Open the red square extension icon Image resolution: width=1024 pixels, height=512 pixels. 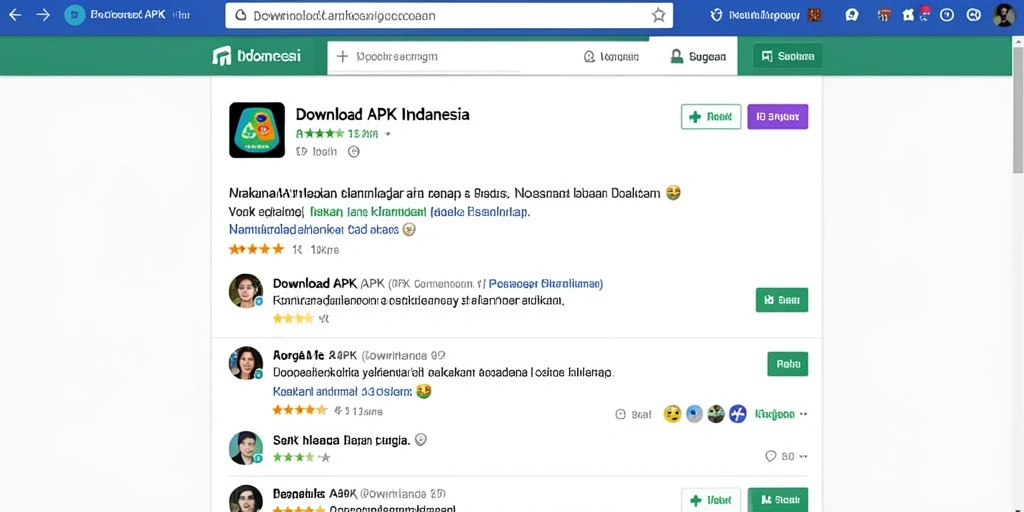(x=814, y=15)
